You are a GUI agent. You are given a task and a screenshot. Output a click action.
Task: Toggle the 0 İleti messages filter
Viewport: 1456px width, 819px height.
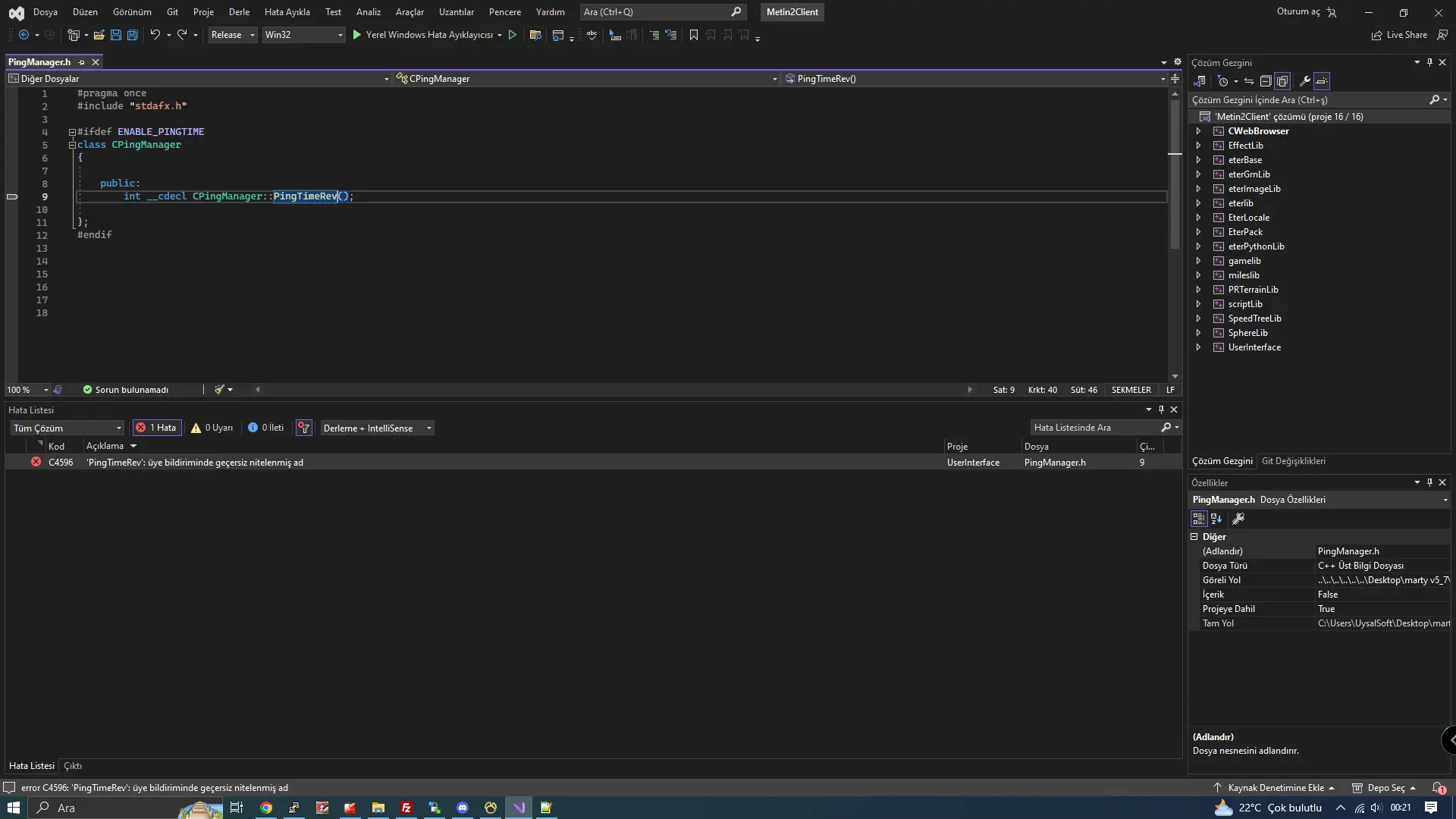click(266, 428)
